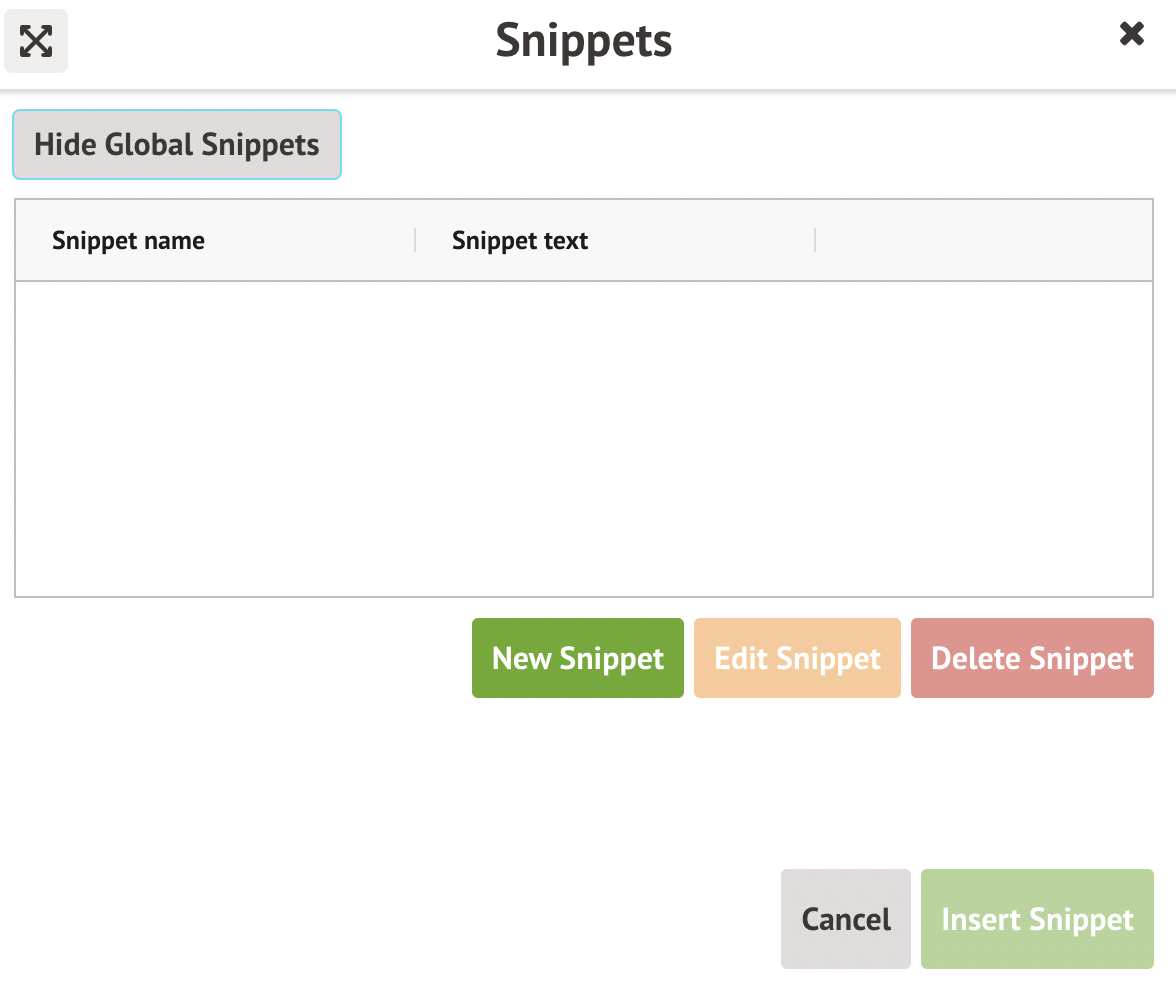Close the Snippets dialog with the X
This screenshot has height=982, width=1176.
(x=1131, y=35)
